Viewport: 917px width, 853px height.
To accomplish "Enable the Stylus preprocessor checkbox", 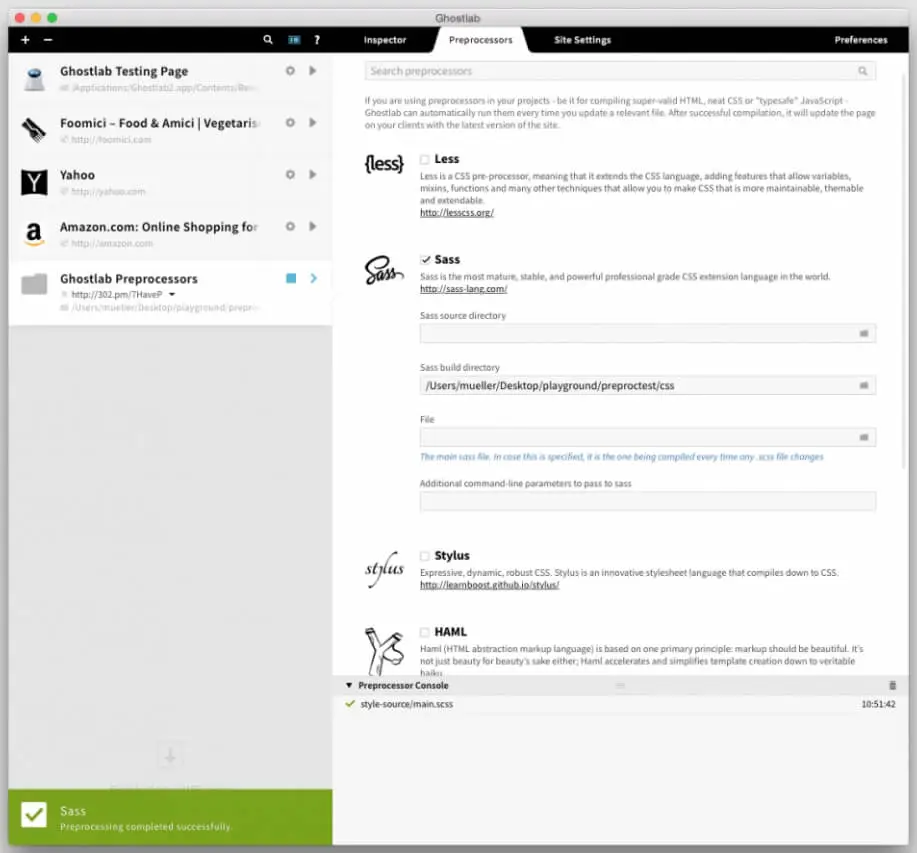I will 425,556.
